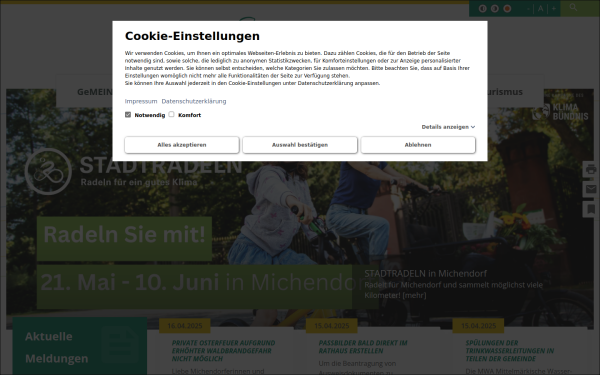Select the first contrast mode icon
The height and width of the screenshot is (375, 600).
[x=483, y=8]
